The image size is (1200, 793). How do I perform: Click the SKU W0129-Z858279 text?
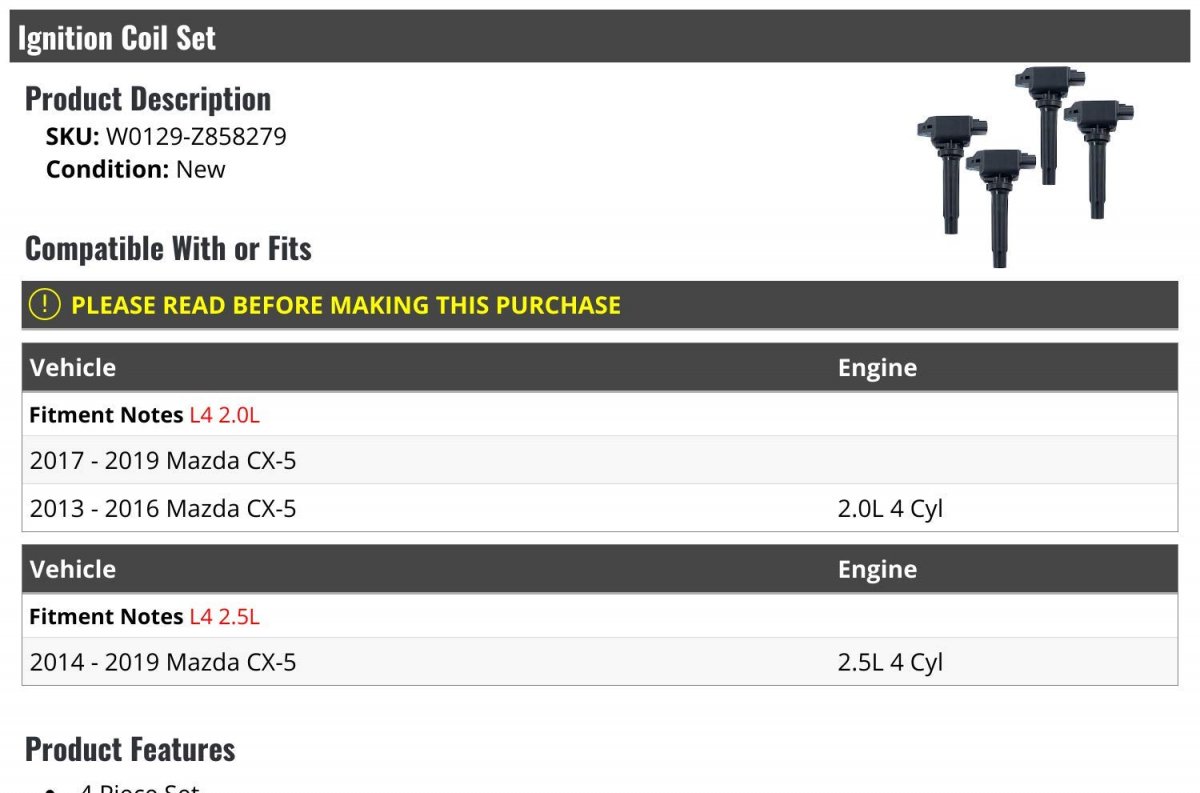click(x=166, y=137)
